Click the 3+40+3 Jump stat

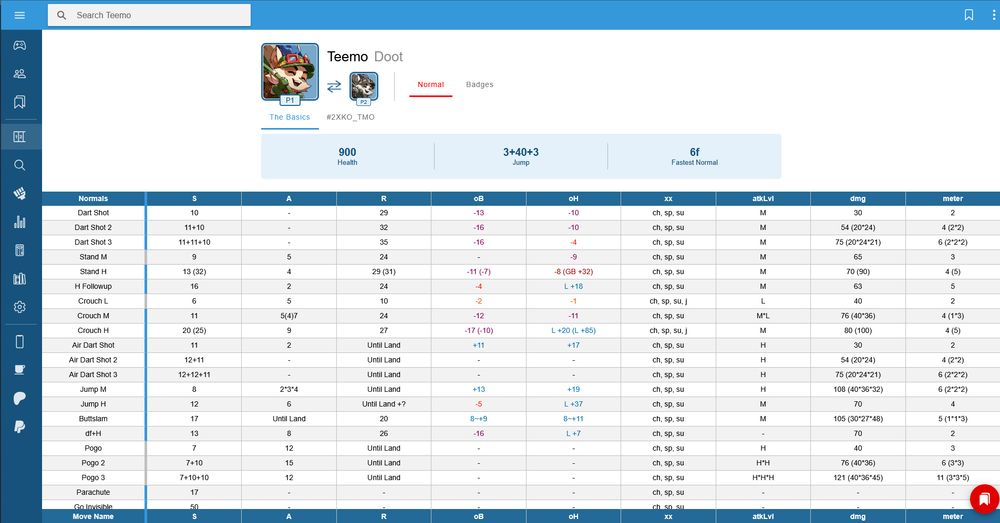[520, 156]
